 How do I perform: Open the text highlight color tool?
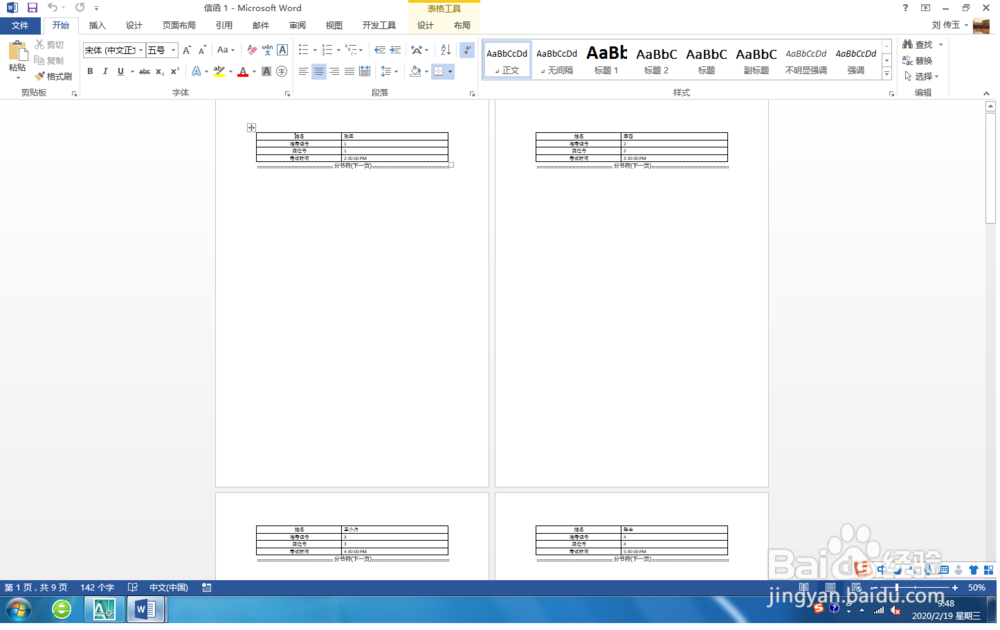pyautogui.click(x=219, y=70)
